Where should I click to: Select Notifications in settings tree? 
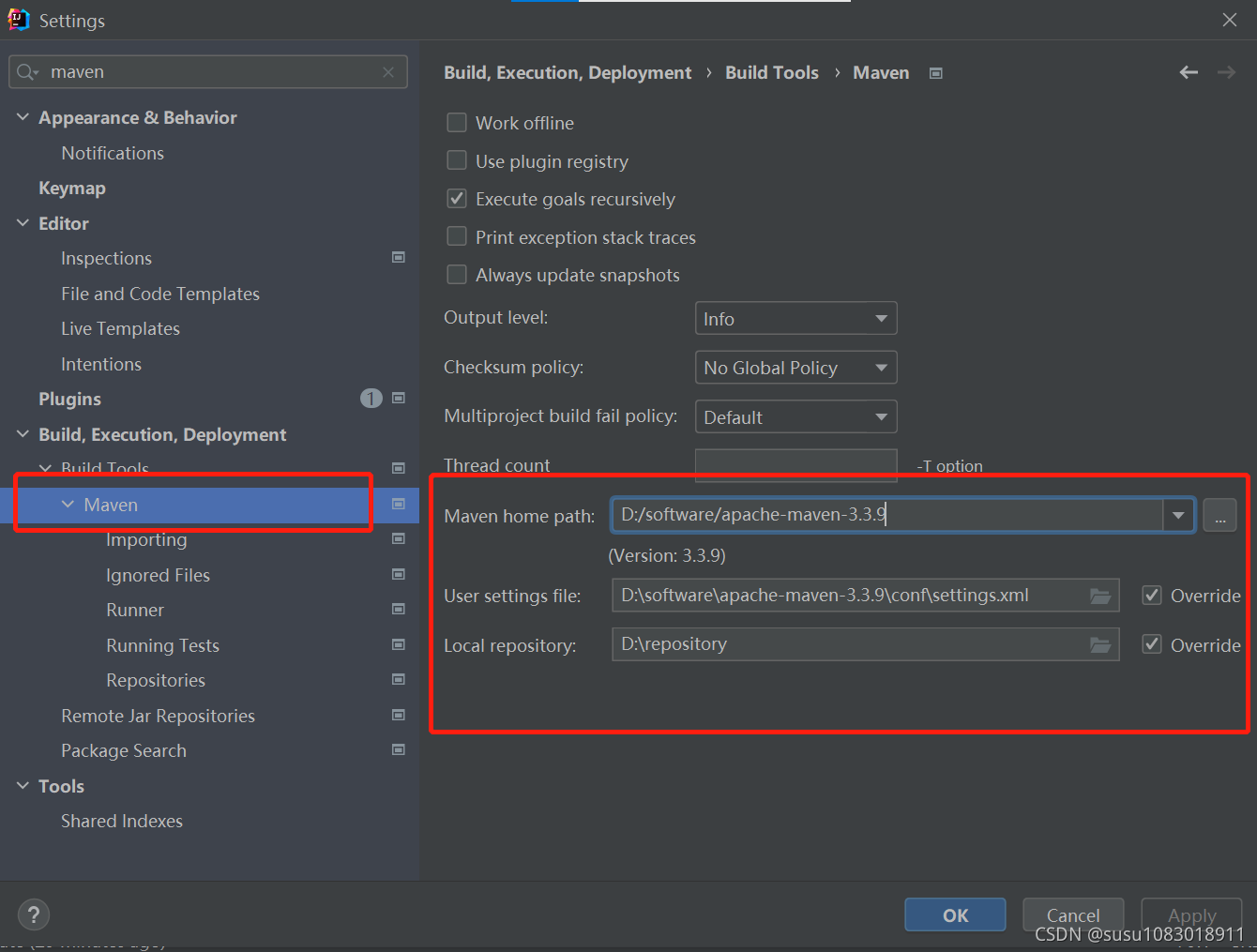coord(113,153)
